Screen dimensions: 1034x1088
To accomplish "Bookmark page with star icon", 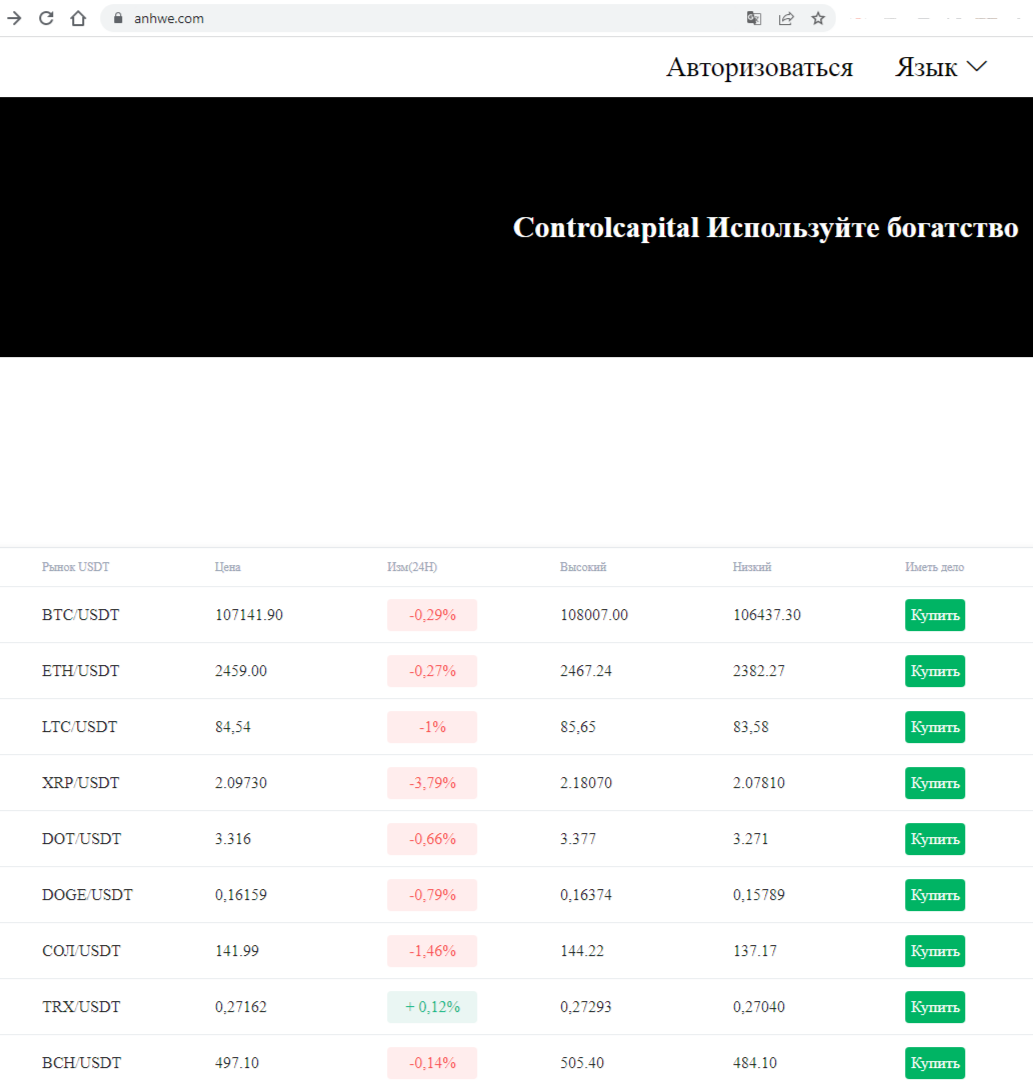I will click(818, 18).
